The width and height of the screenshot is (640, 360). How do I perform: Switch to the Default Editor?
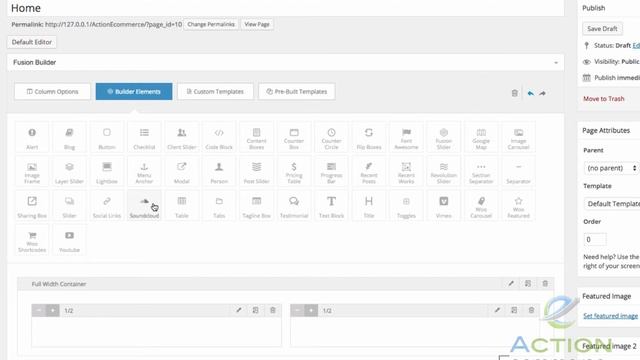32,42
